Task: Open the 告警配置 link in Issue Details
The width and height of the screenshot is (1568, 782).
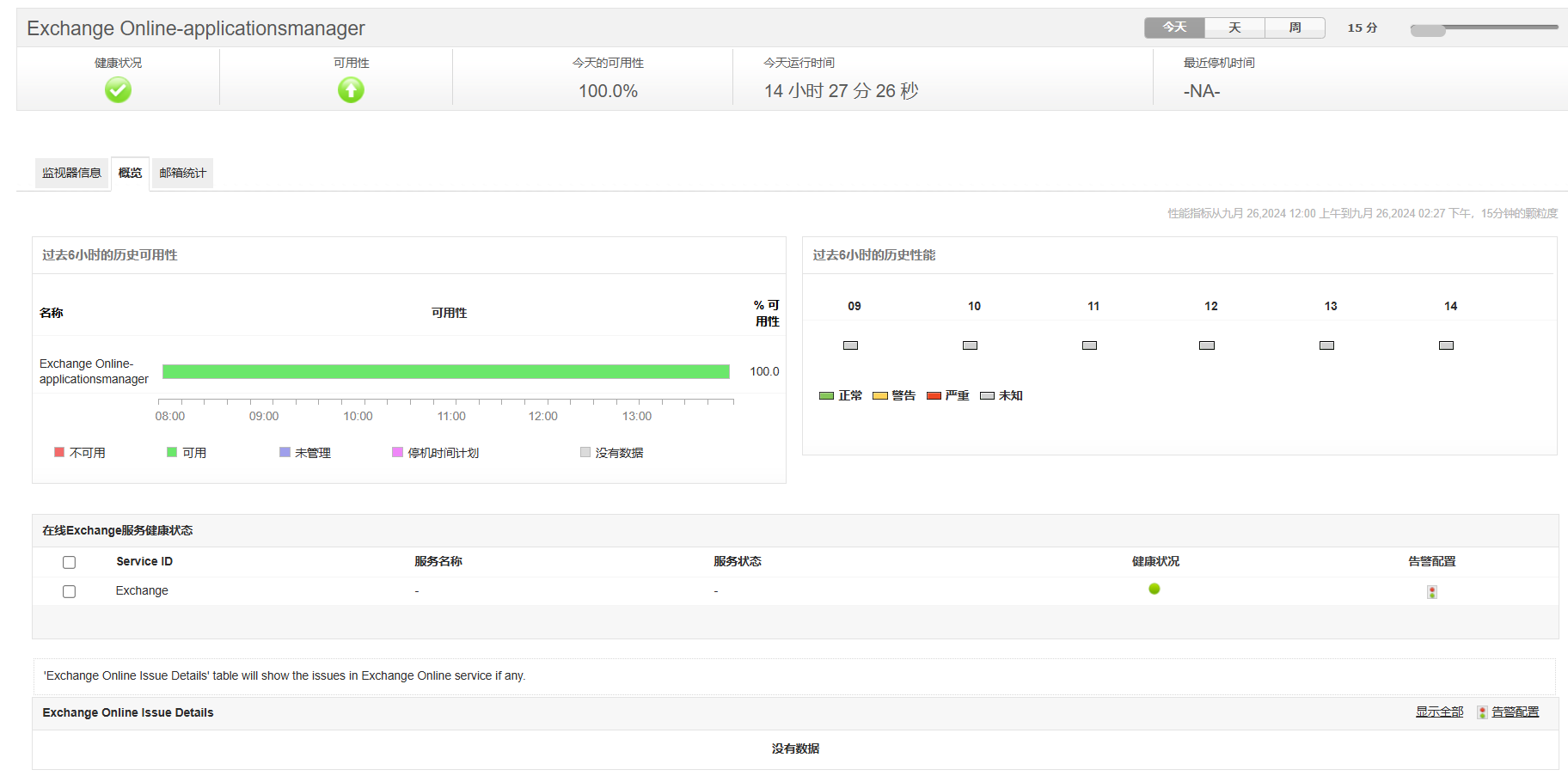Action: click(1516, 712)
